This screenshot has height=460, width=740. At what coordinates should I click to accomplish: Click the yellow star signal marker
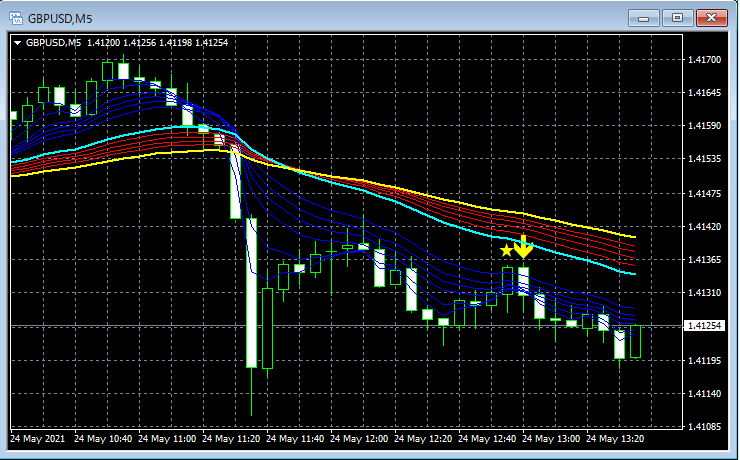coord(506,250)
